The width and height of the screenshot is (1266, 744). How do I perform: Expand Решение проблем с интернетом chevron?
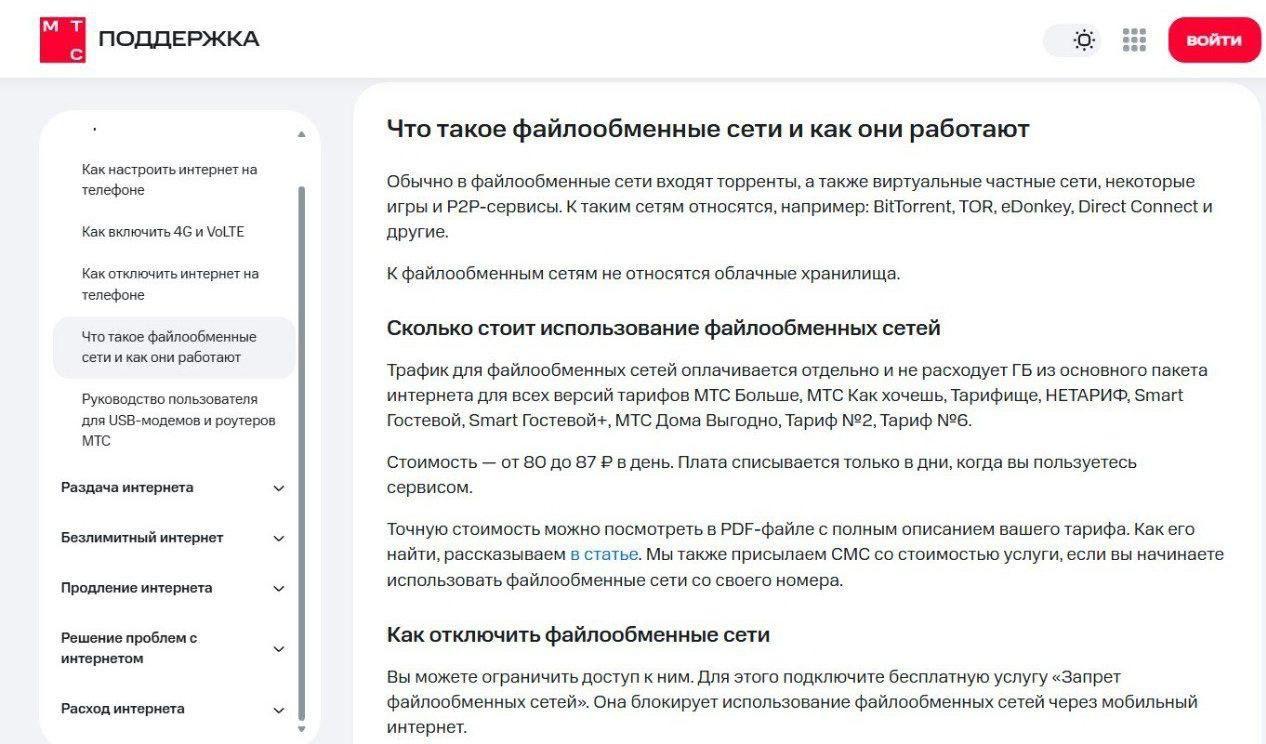click(279, 648)
